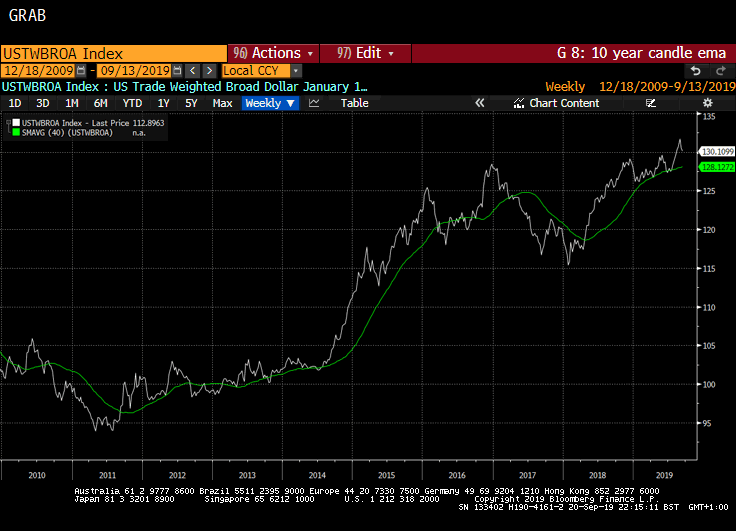
Task: Select the Max range tab
Action: (222, 103)
